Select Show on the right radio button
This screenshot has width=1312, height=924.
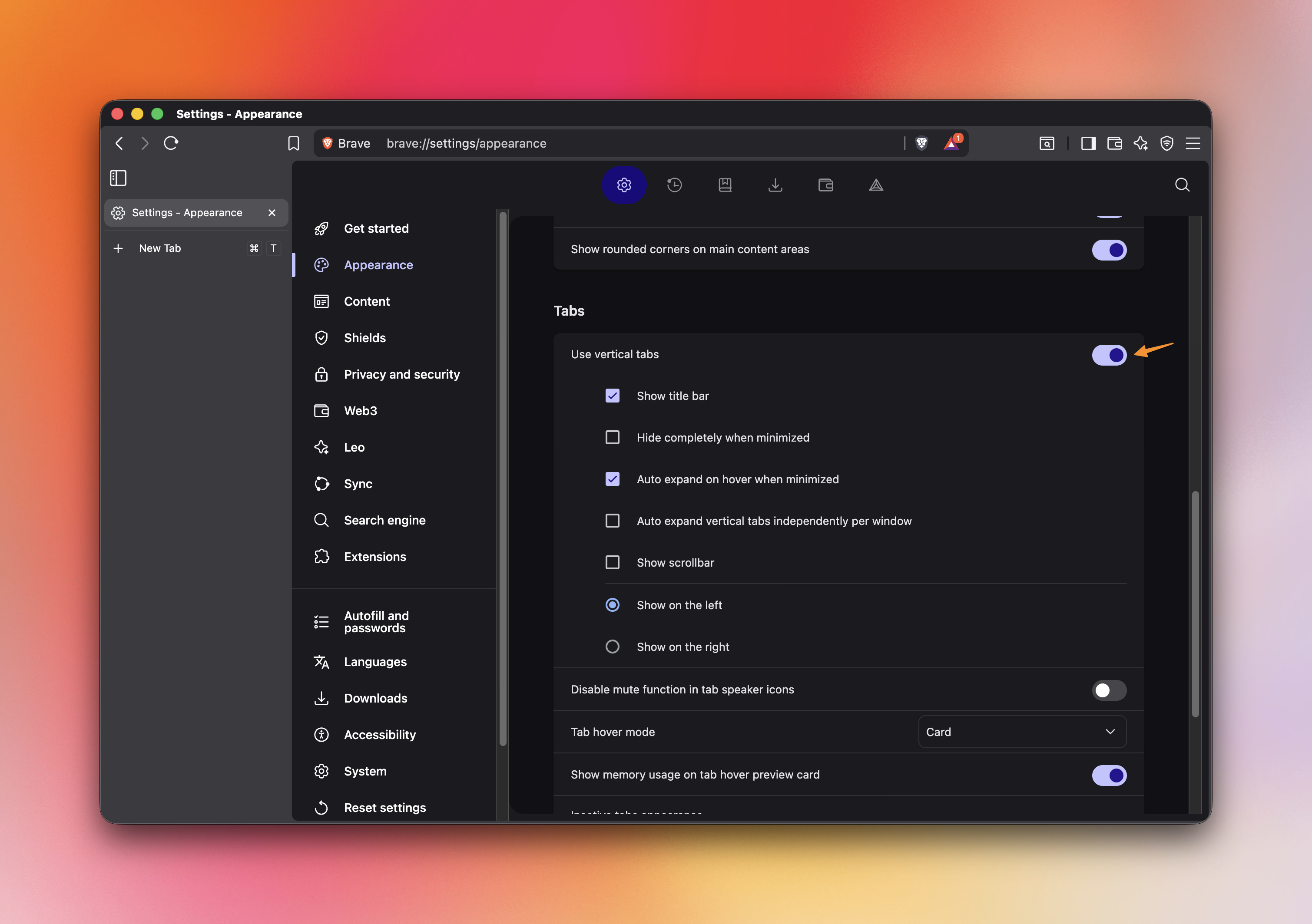(613, 647)
